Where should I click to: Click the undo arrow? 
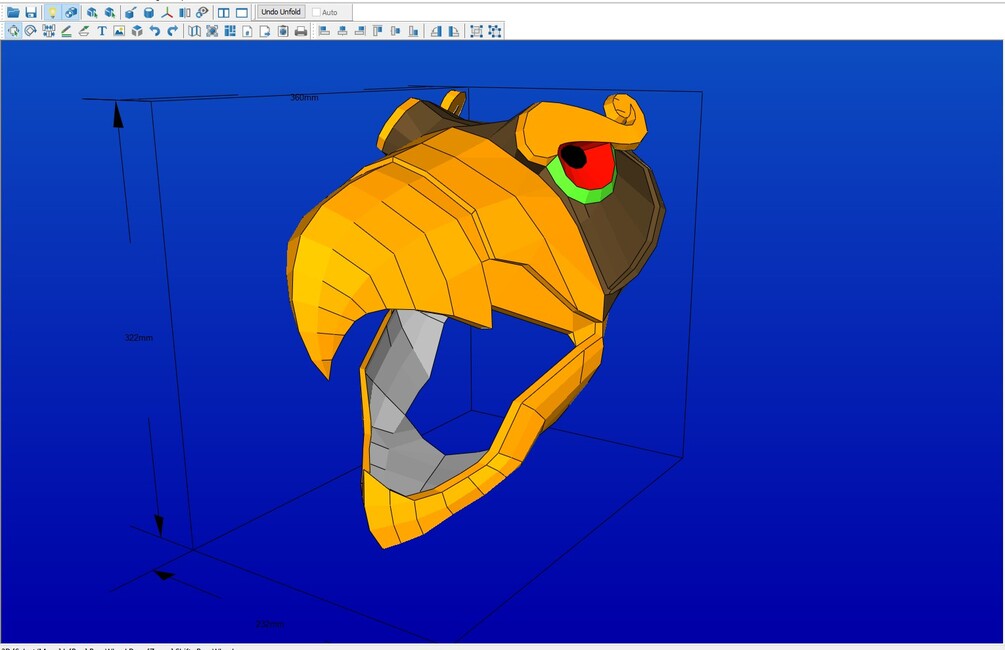[154, 31]
